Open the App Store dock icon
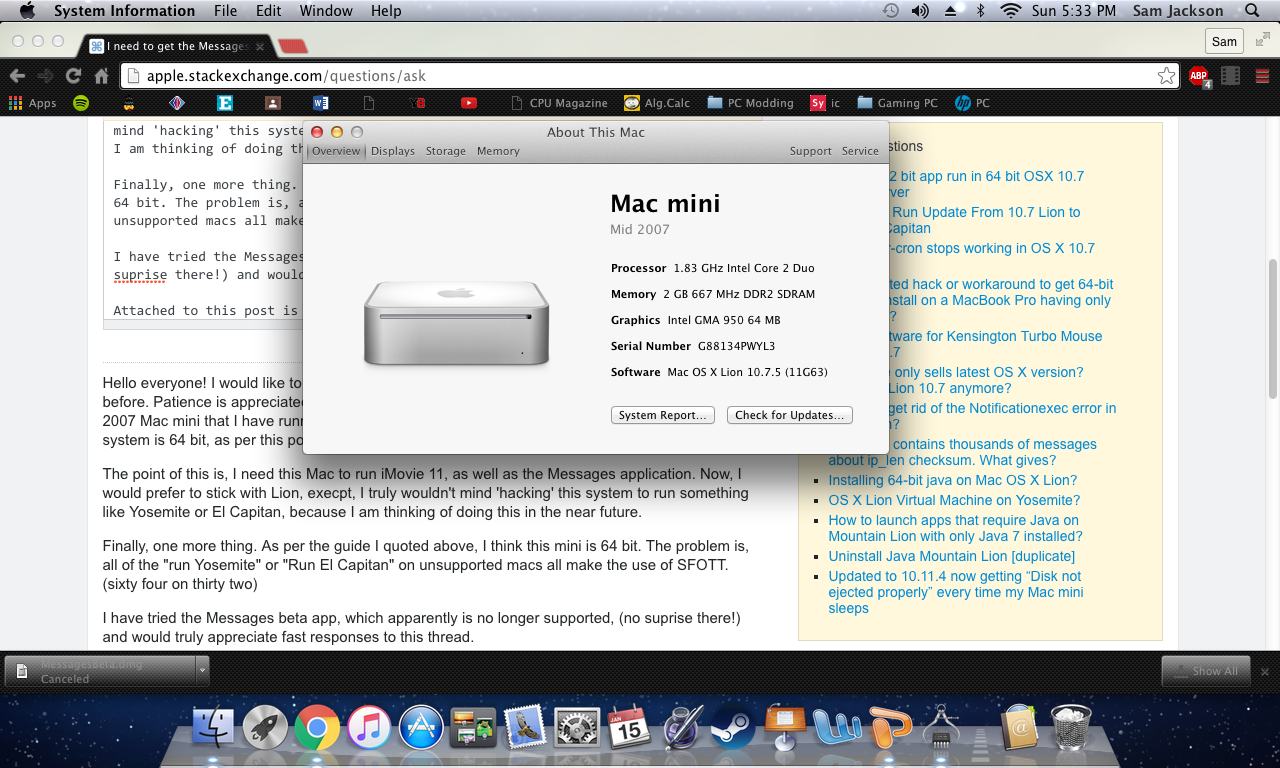Viewport: 1280px width, 768px height. (x=421, y=727)
